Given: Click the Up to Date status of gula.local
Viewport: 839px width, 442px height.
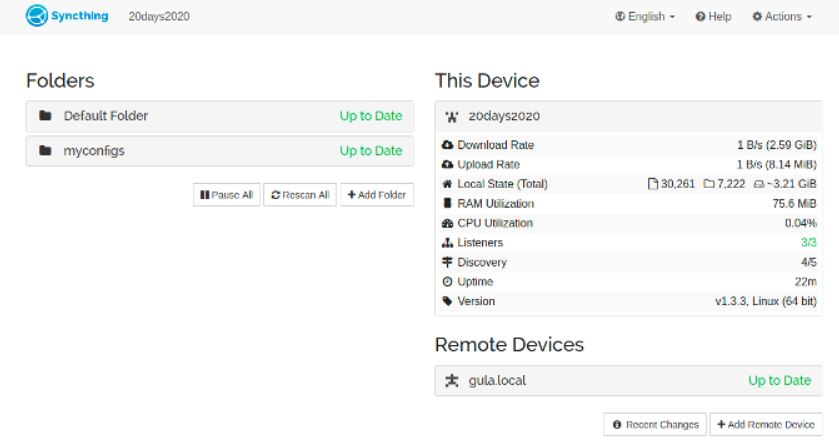Looking at the screenshot, I should (x=780, y=380).
